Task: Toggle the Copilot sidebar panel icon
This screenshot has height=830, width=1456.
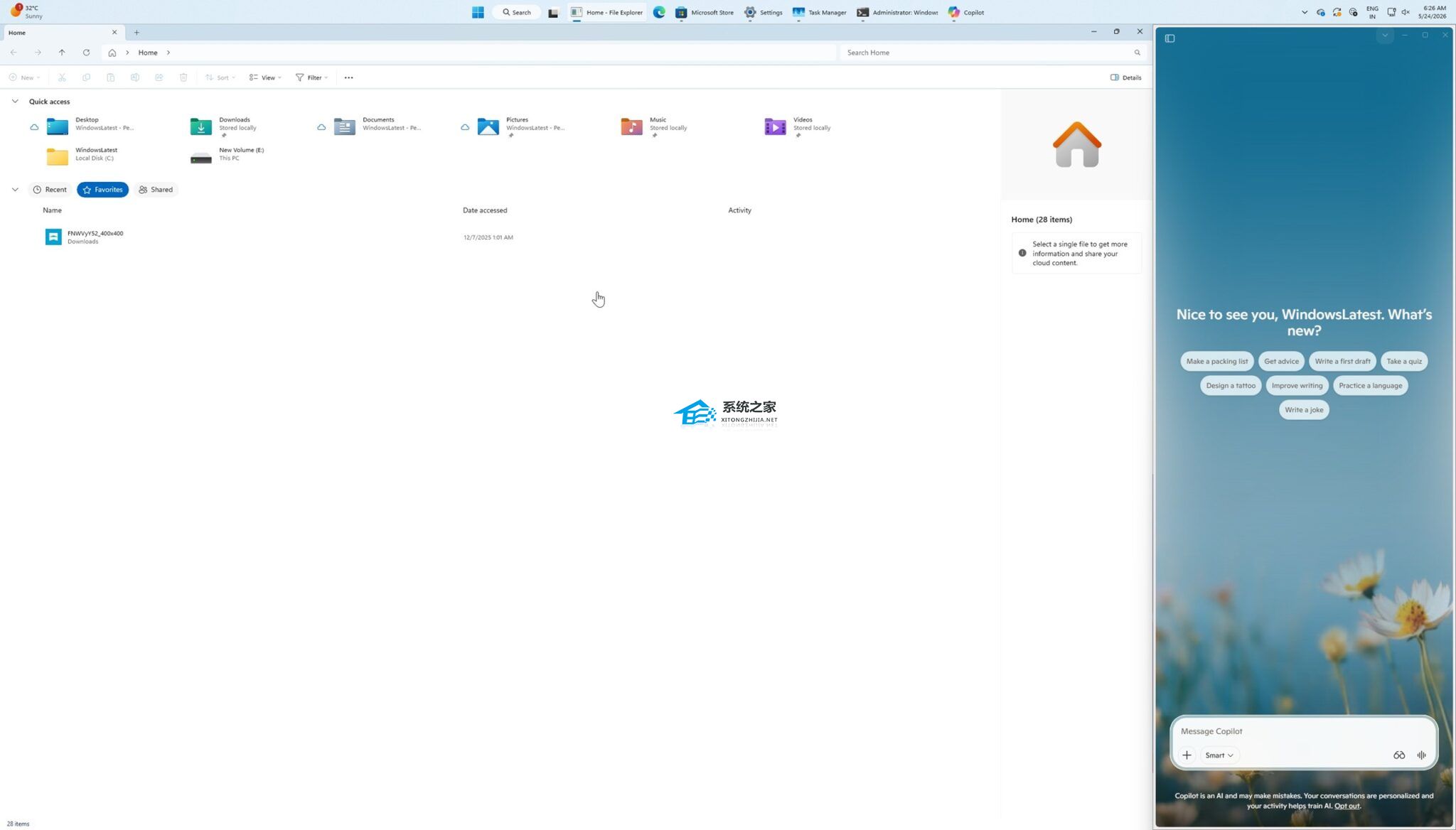Action: [1169, 38]
